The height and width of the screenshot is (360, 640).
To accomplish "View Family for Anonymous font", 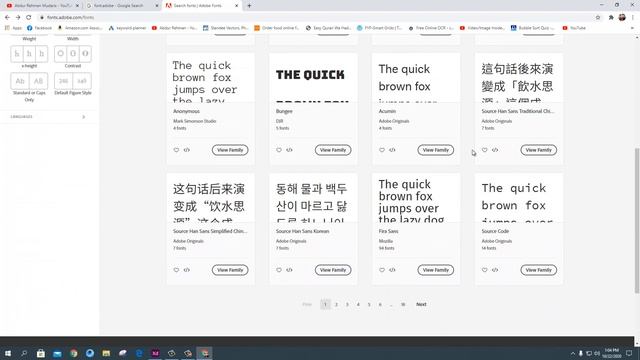I will click(230, 150).
